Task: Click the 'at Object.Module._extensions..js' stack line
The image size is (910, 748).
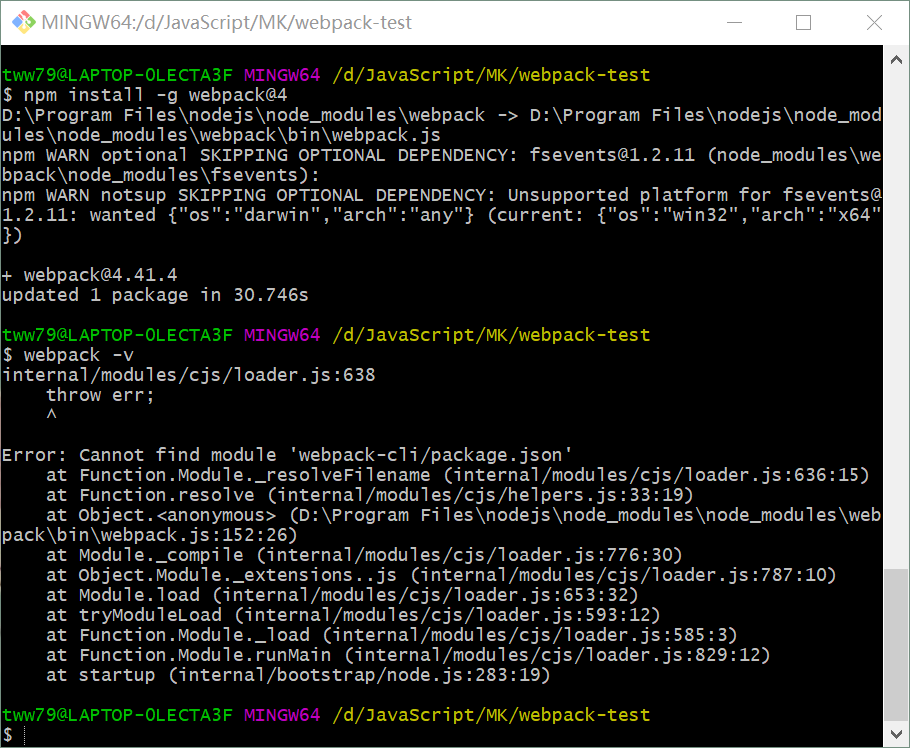Action: 441,575
